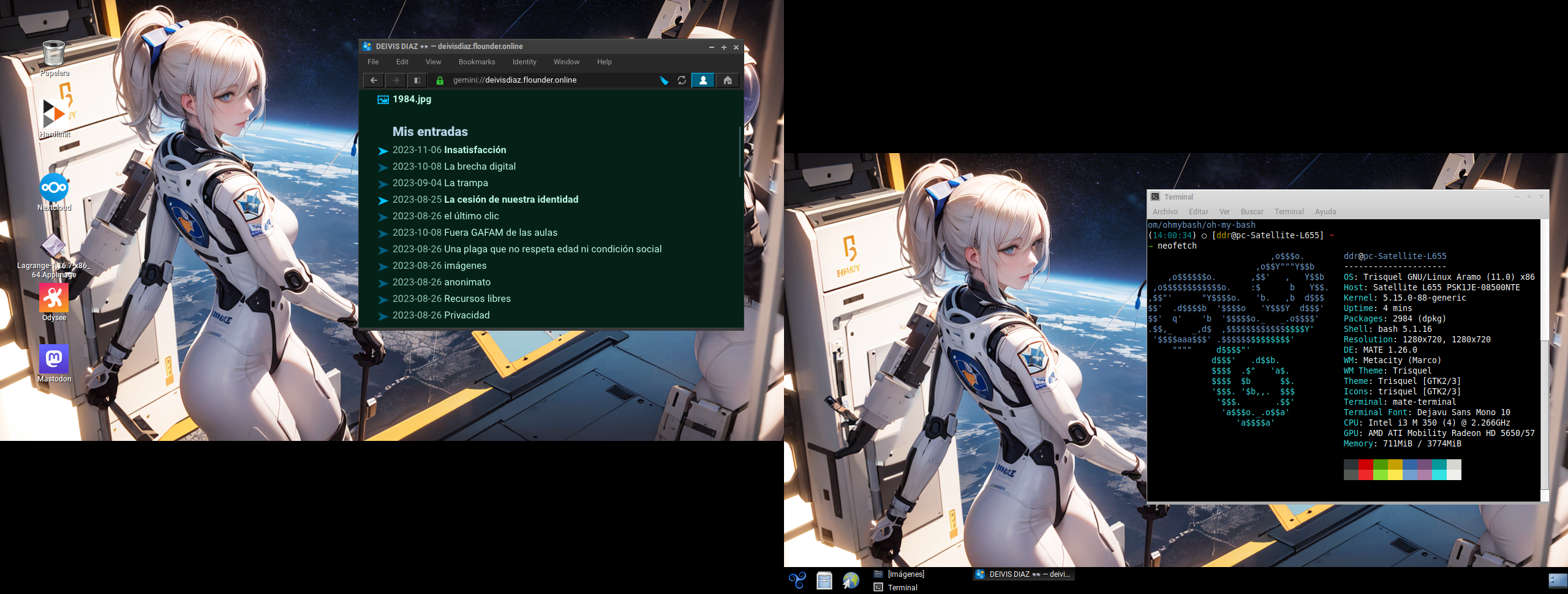Open the File menu in Lagrange
1568x594 pixels.
(x=373, y=62)
